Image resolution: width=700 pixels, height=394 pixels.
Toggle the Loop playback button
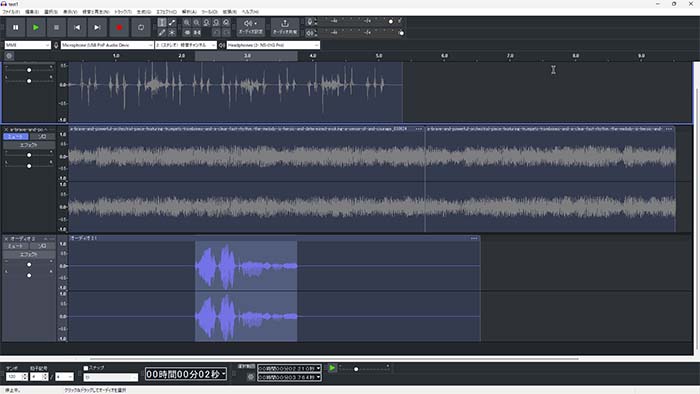(x=141, y=28)
